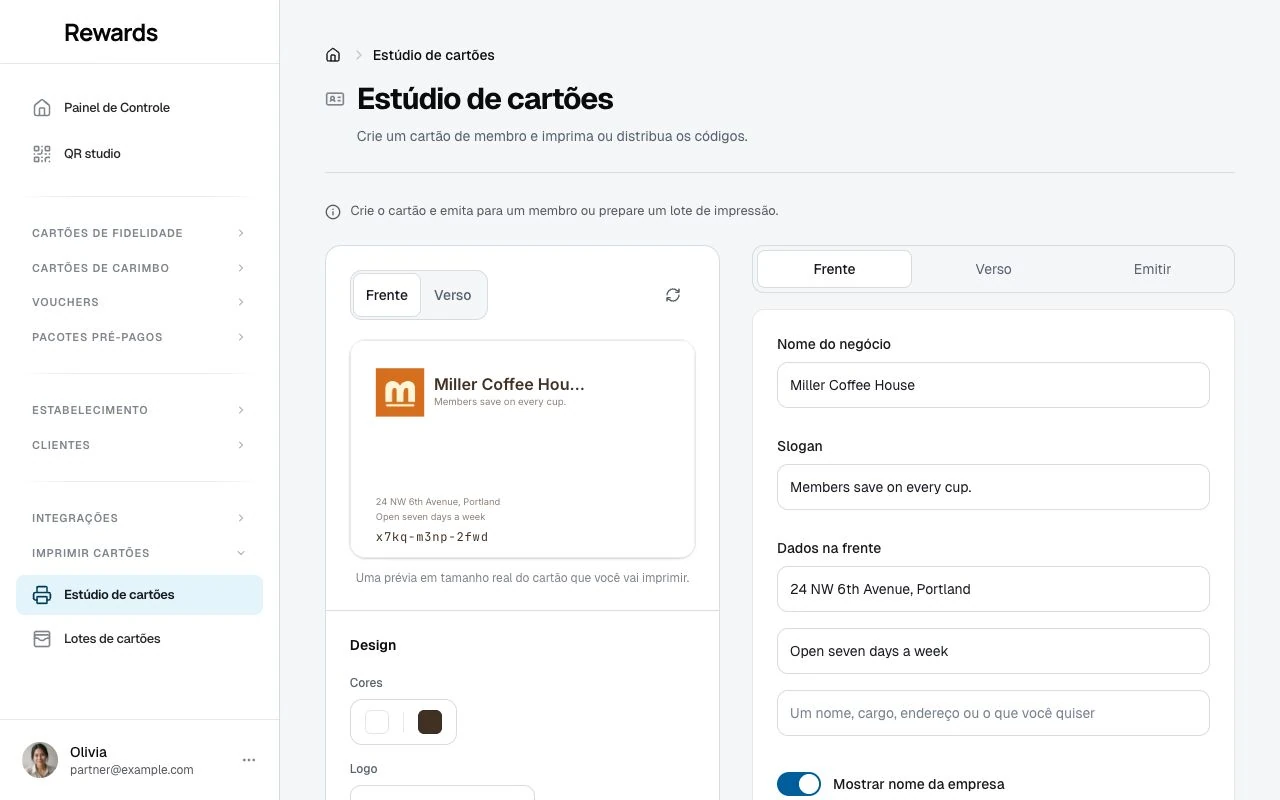Image resolution: width=1280 pixels, height=800 pixels.
Task: Expand Cartões de Carimbo section
Action: [x=139, y=268]
